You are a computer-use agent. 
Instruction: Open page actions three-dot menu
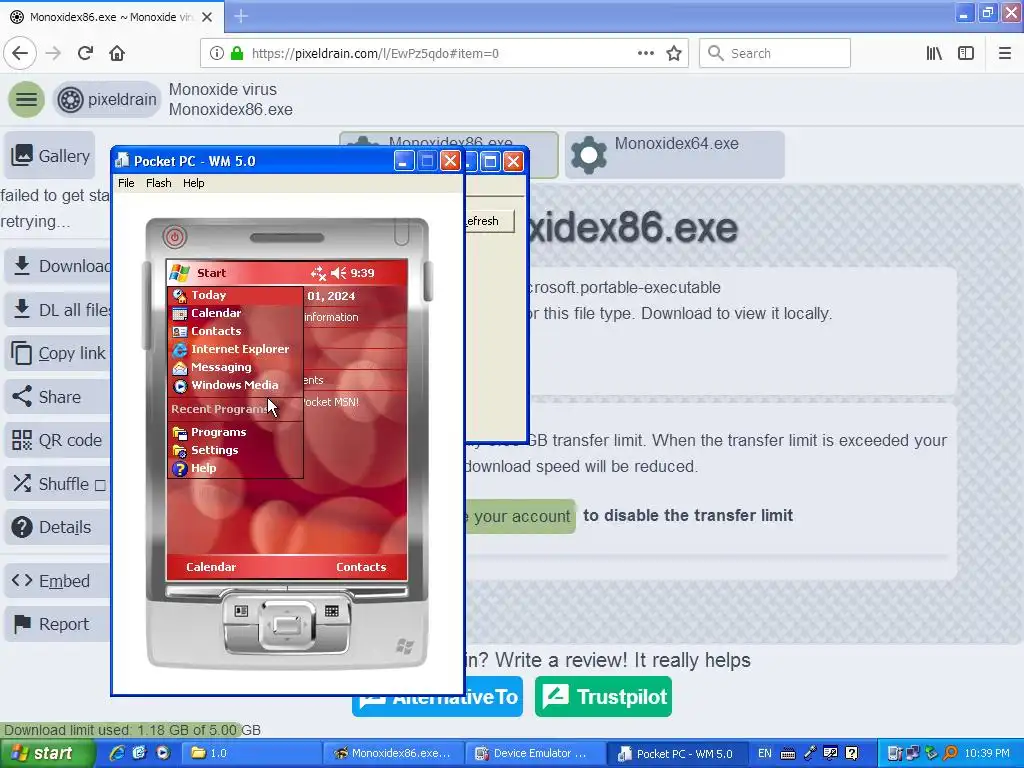click(x=646, y=53)
